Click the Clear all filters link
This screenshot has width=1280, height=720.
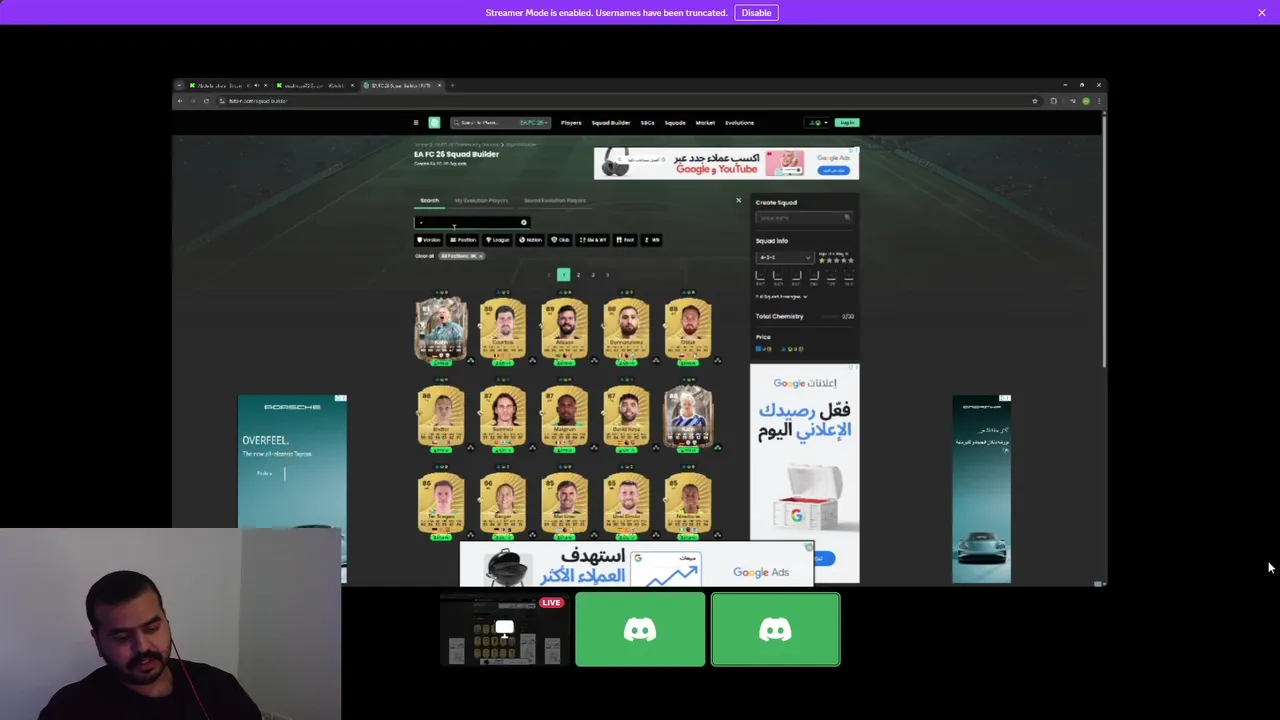[x=424, y=256]
